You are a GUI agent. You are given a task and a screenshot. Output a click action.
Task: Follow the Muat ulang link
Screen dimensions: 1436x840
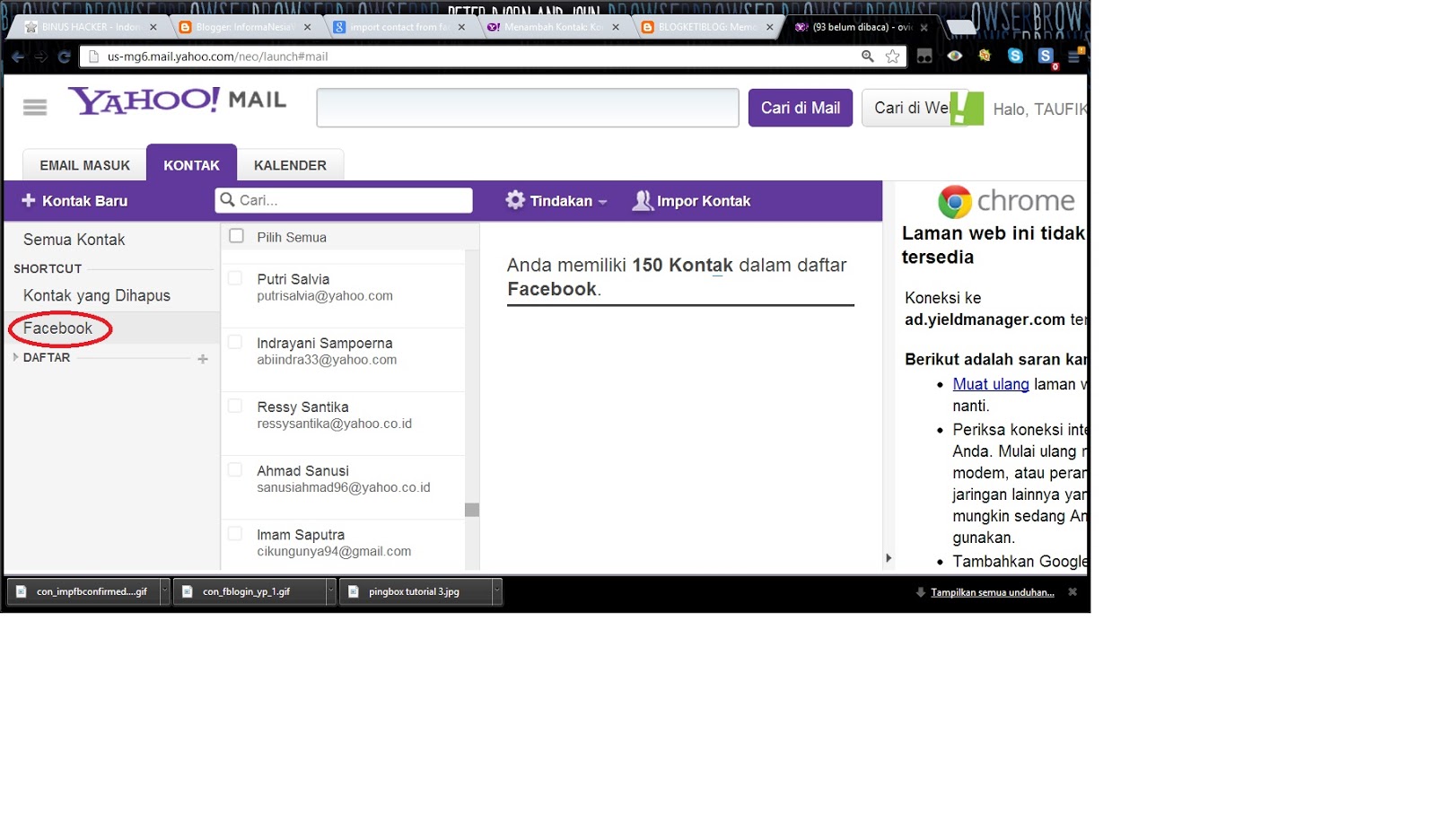991,384
